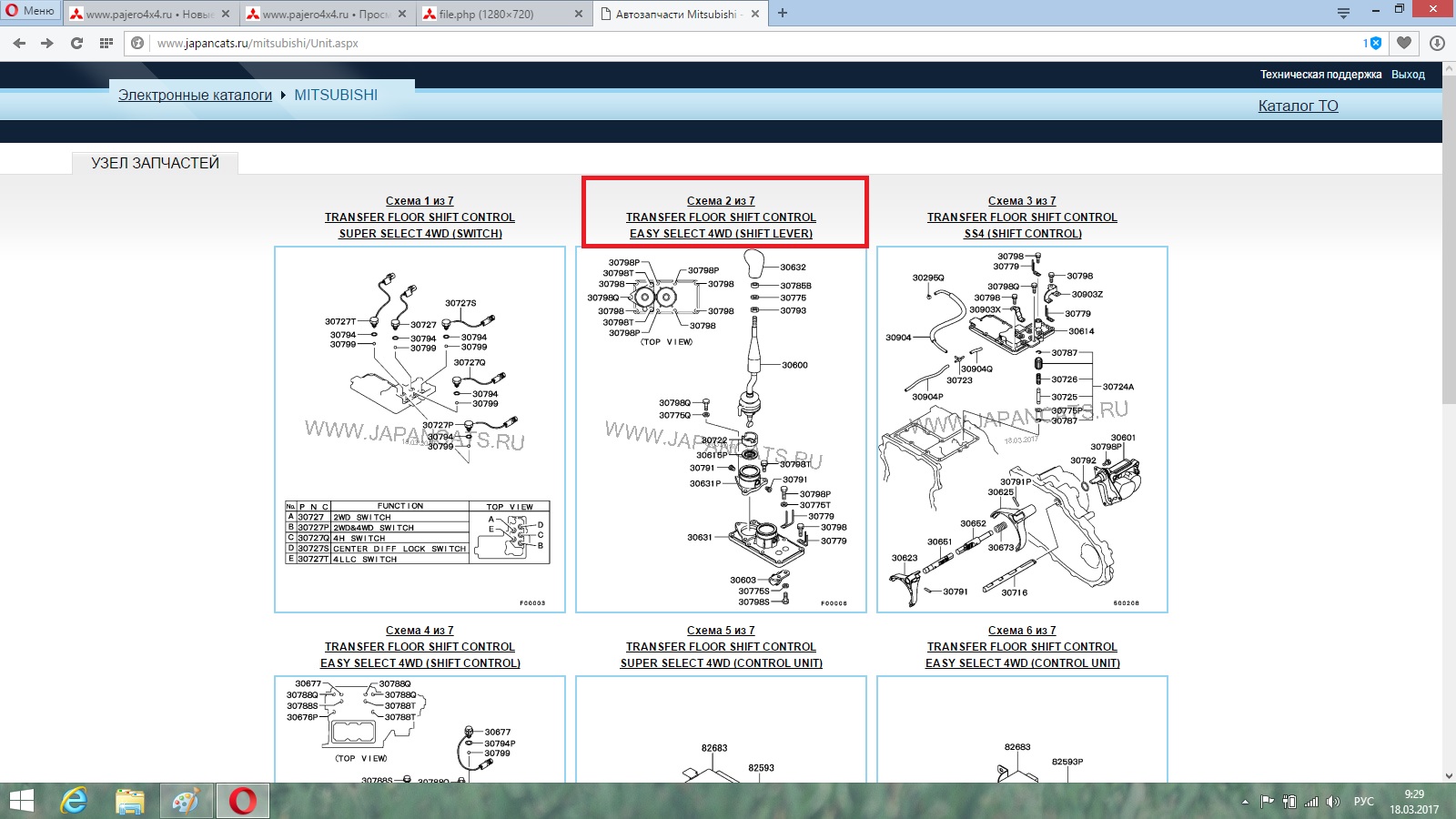Open the downloads arrow icon
This screenshot has width=1456, height=819.
[x=1437, y=43]
